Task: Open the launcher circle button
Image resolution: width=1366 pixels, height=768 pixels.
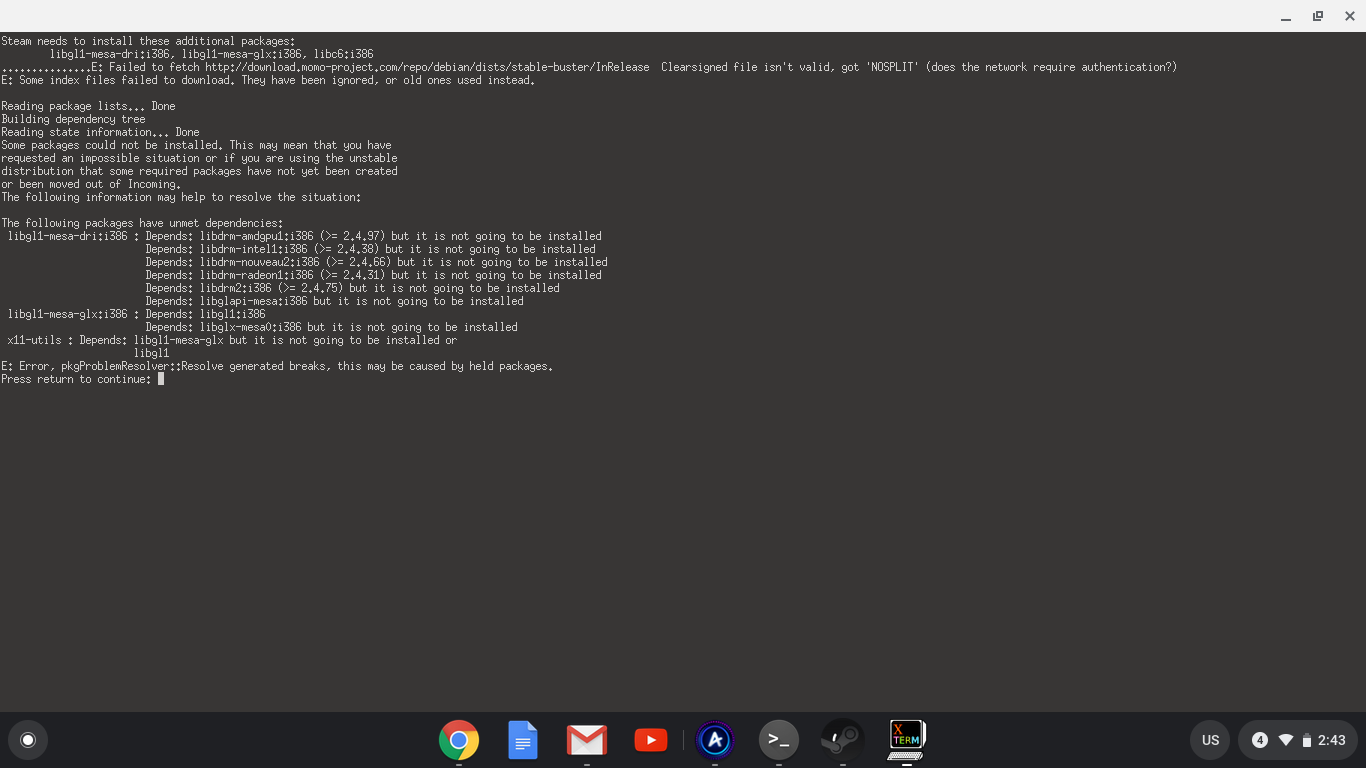Action: (x=28, y=740)
